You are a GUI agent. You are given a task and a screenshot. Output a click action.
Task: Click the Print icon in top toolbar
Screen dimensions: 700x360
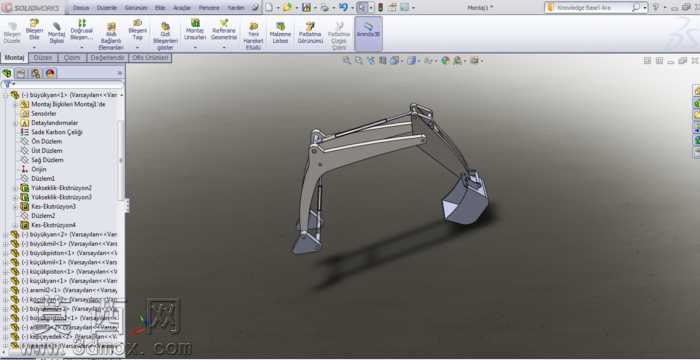325,8
